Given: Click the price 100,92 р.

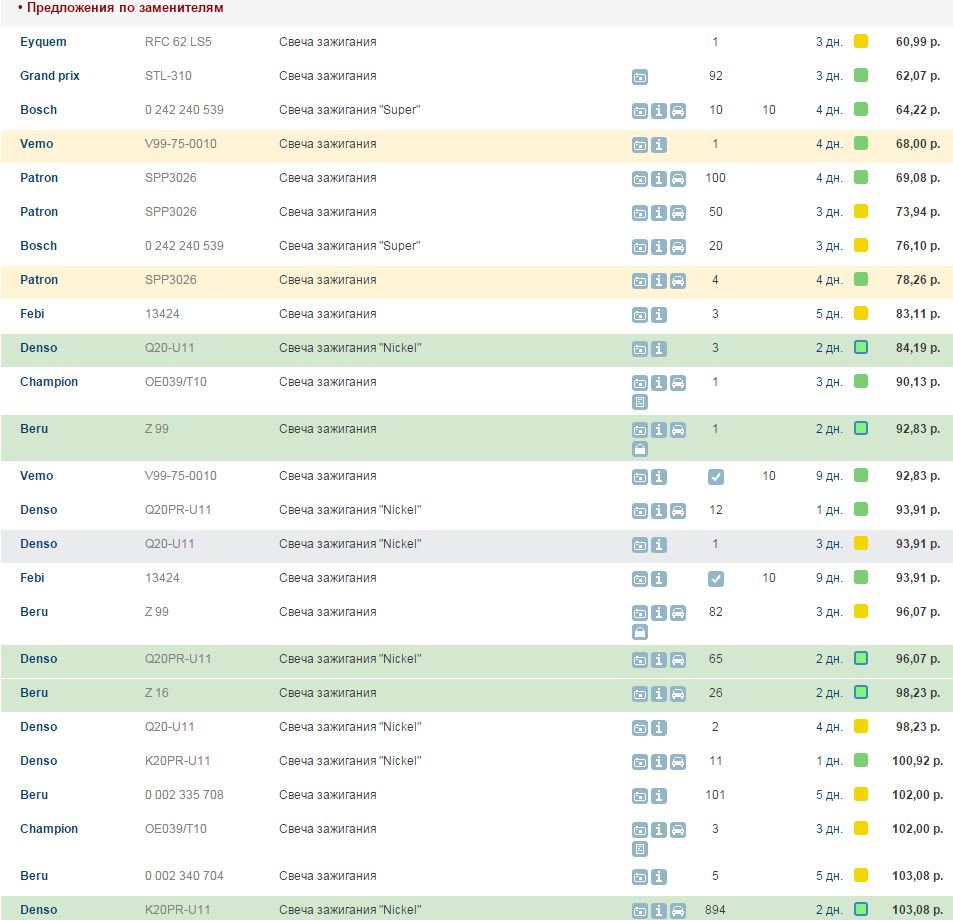Looking at the screenshot, I should click(918, 761).
